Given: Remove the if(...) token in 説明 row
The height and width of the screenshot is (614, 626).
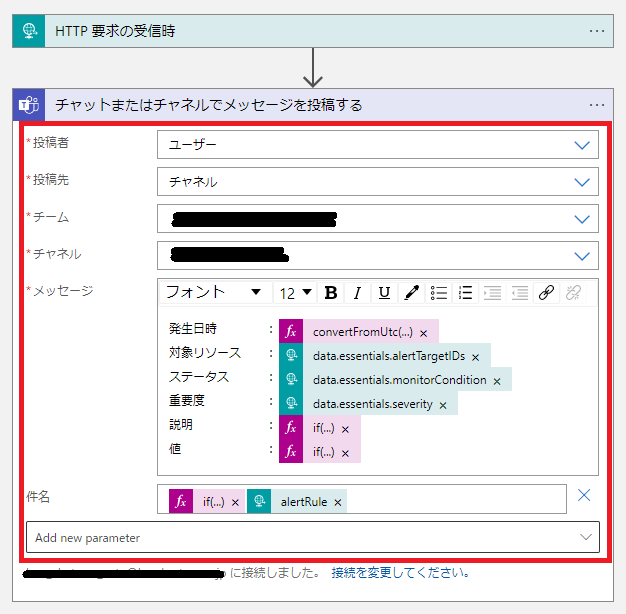Looking at the screenshot, I should [x=345, y=430].
